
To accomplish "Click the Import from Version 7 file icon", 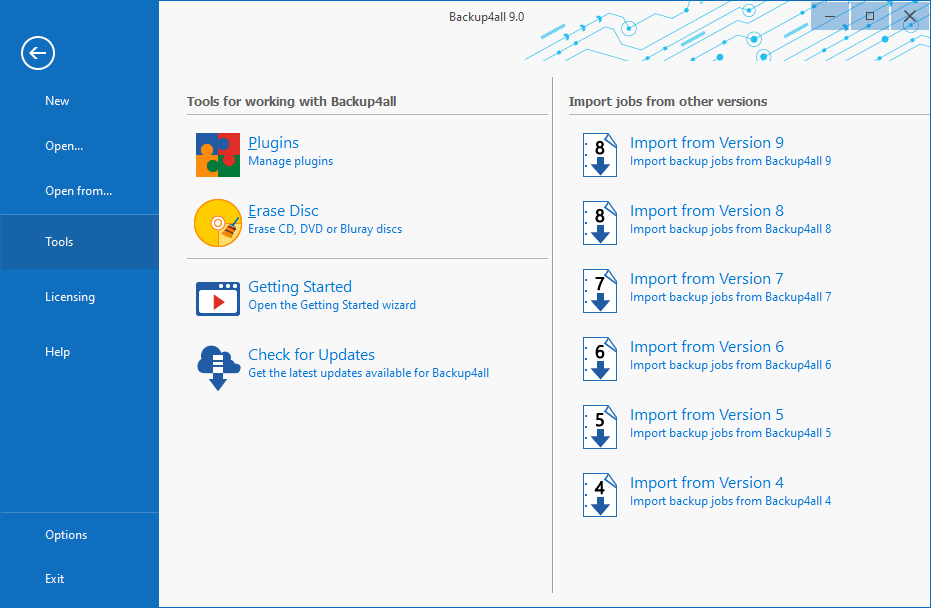I will click(600, 291).
